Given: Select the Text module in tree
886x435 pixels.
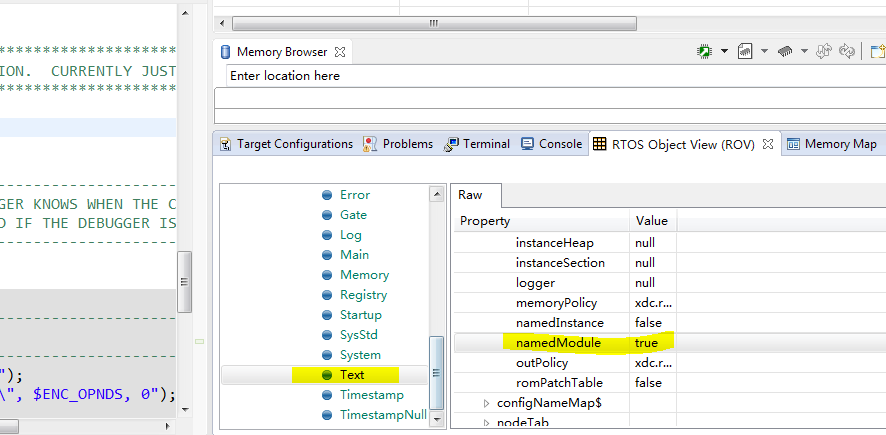Looking at the screenshot, I should pos(352,375).
